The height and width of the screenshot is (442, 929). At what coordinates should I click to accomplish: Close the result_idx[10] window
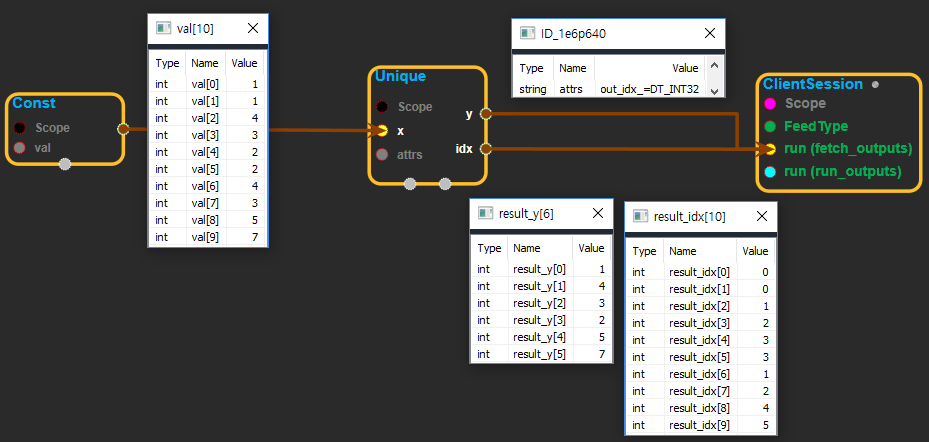click(x=759, y=216)
